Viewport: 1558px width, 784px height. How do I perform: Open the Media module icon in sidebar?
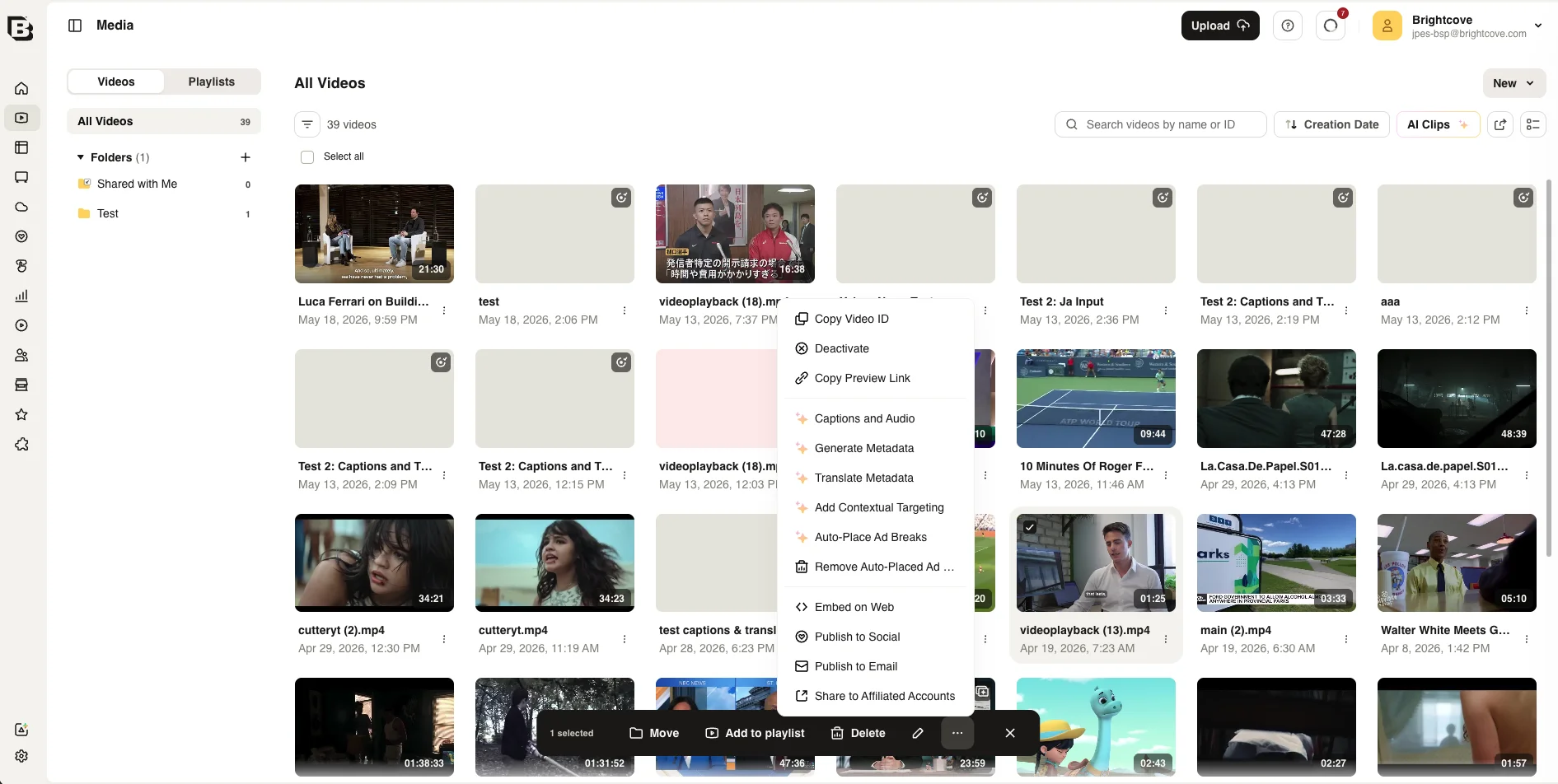click(x=22, y=118)
